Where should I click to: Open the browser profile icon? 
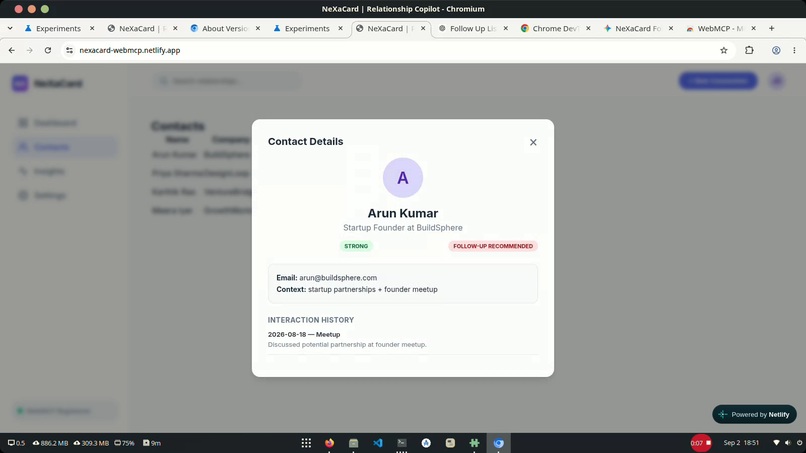coord(776,50)
